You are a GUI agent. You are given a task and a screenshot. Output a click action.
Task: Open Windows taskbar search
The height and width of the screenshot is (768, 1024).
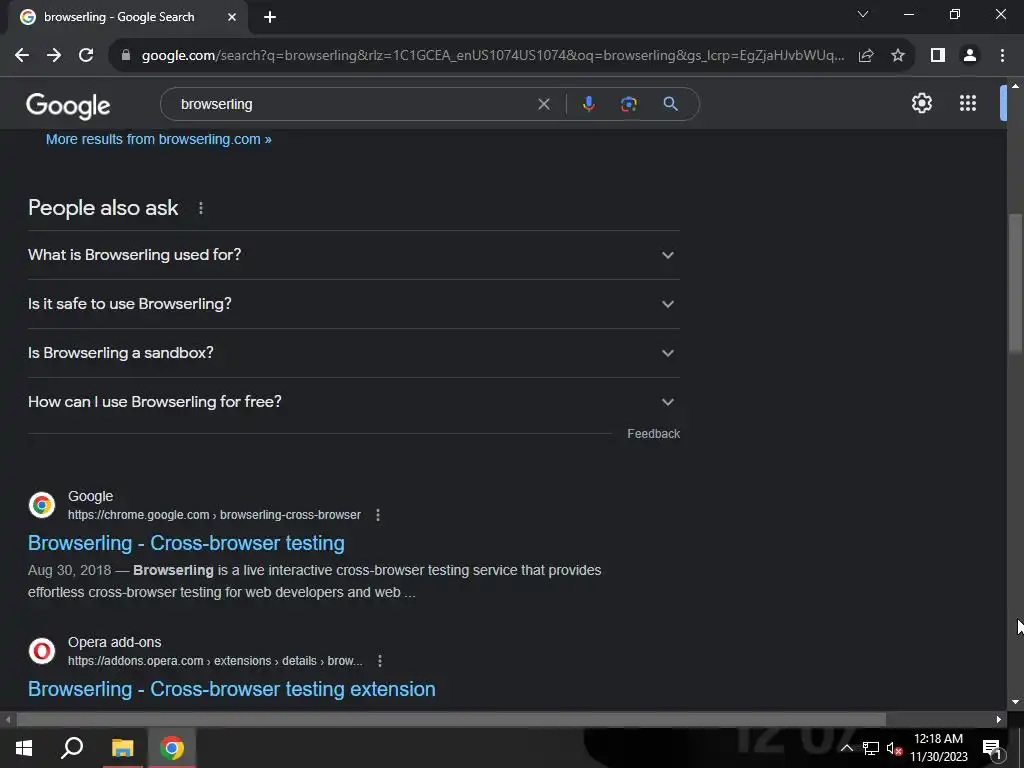72,748
